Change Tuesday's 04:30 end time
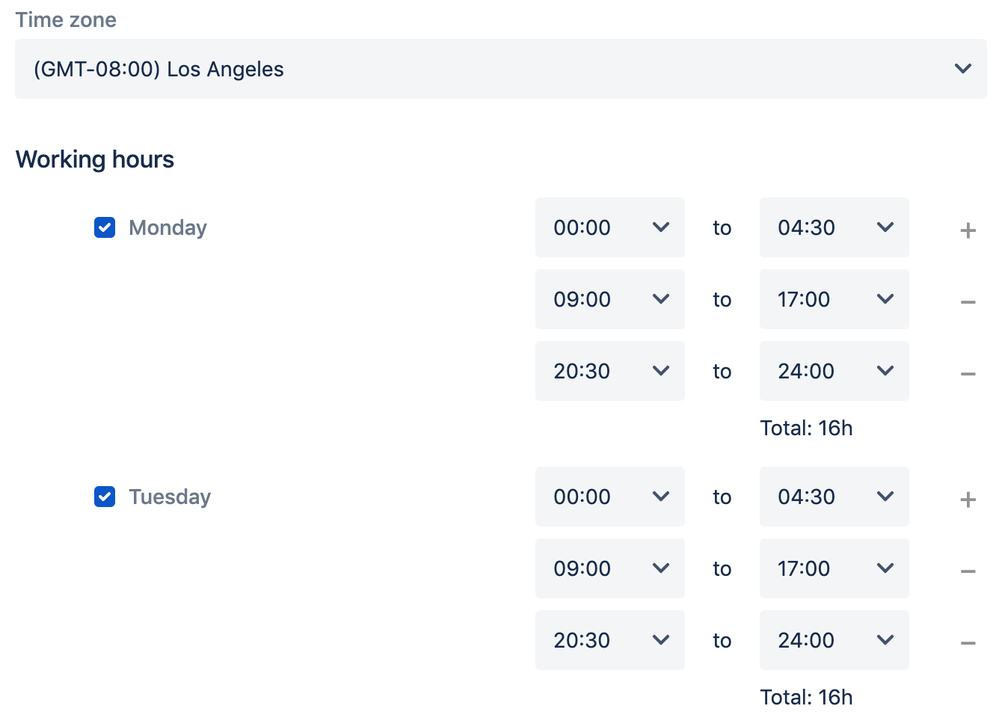999x718 pixels. [x=834, y=497]
